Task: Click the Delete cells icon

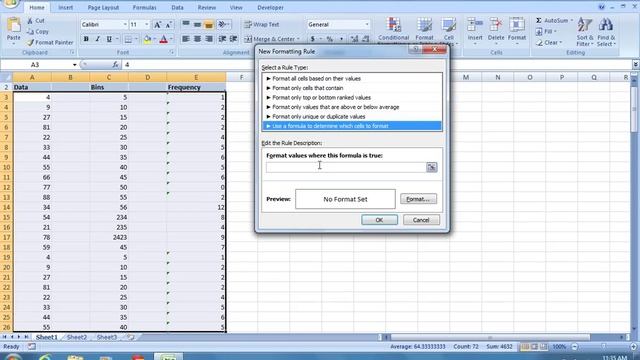Action: 496,25
